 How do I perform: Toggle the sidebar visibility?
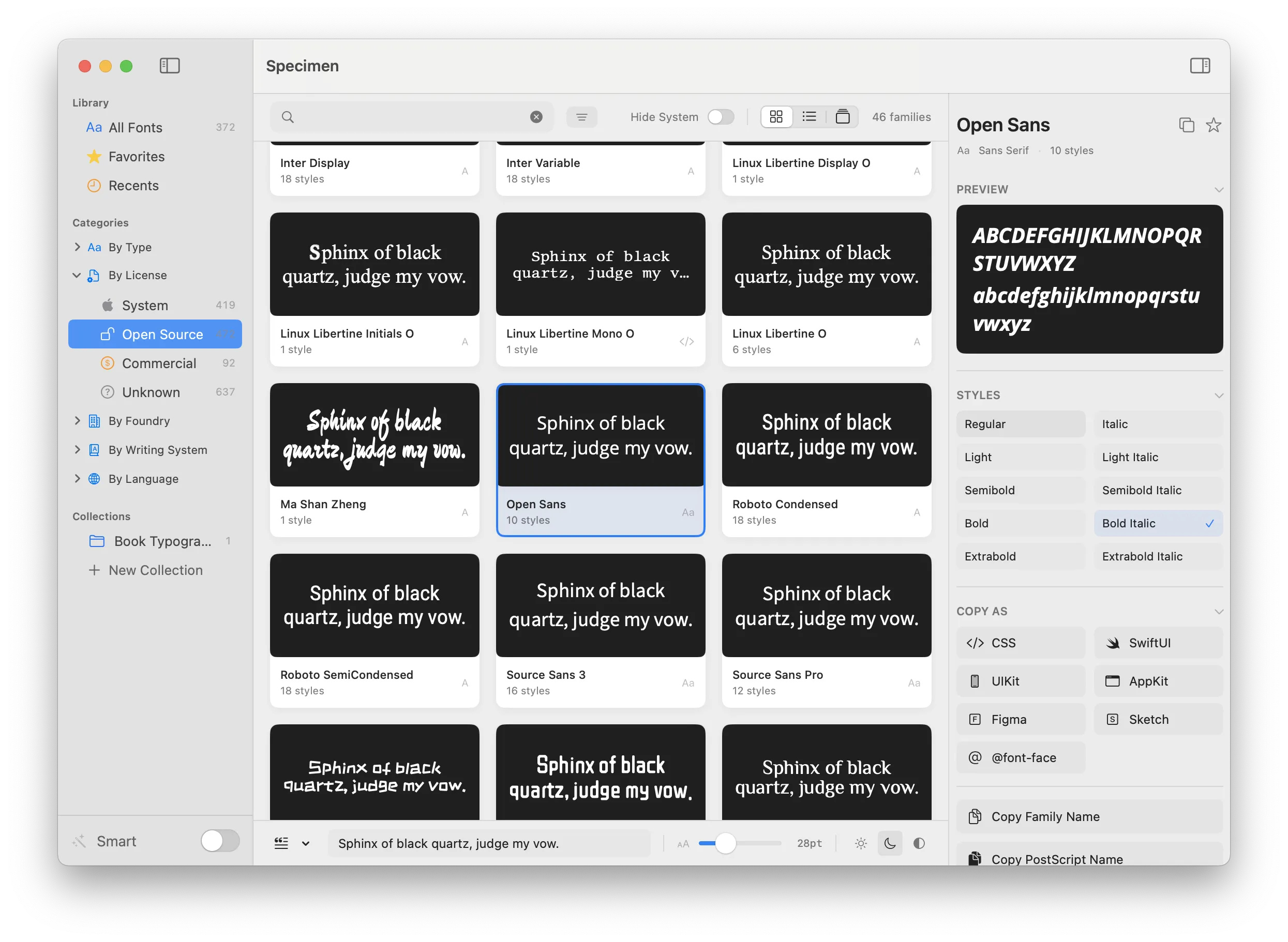170,66
